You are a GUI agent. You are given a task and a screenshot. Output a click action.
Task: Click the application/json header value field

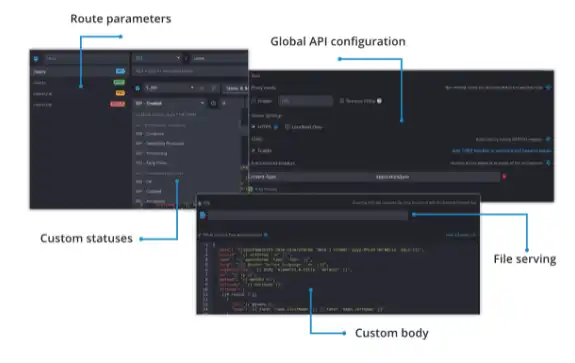pyautogui.click(x=436, y=177)
